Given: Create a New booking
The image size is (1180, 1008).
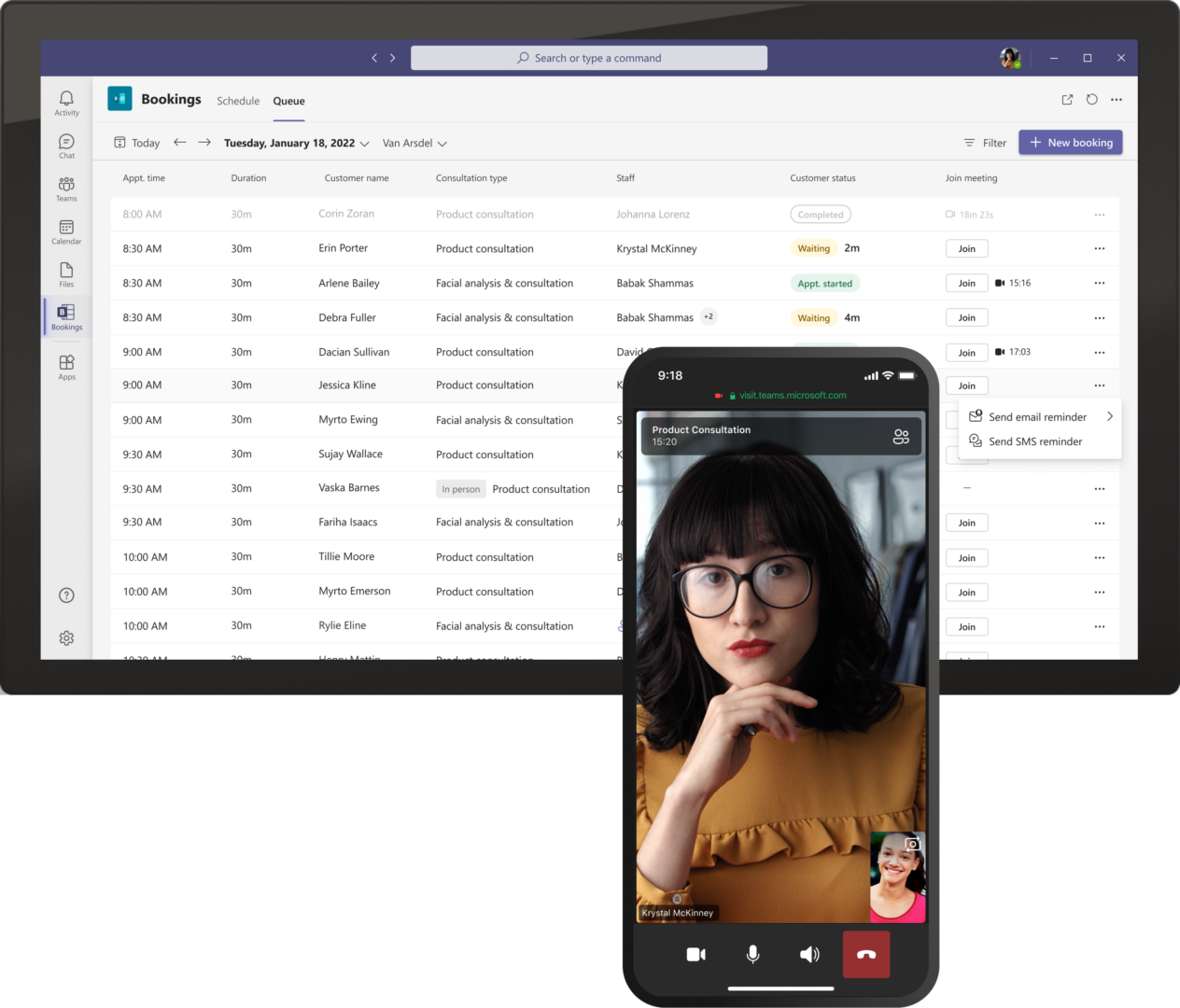Looking at the screenshot, I should coord(1070,142).
